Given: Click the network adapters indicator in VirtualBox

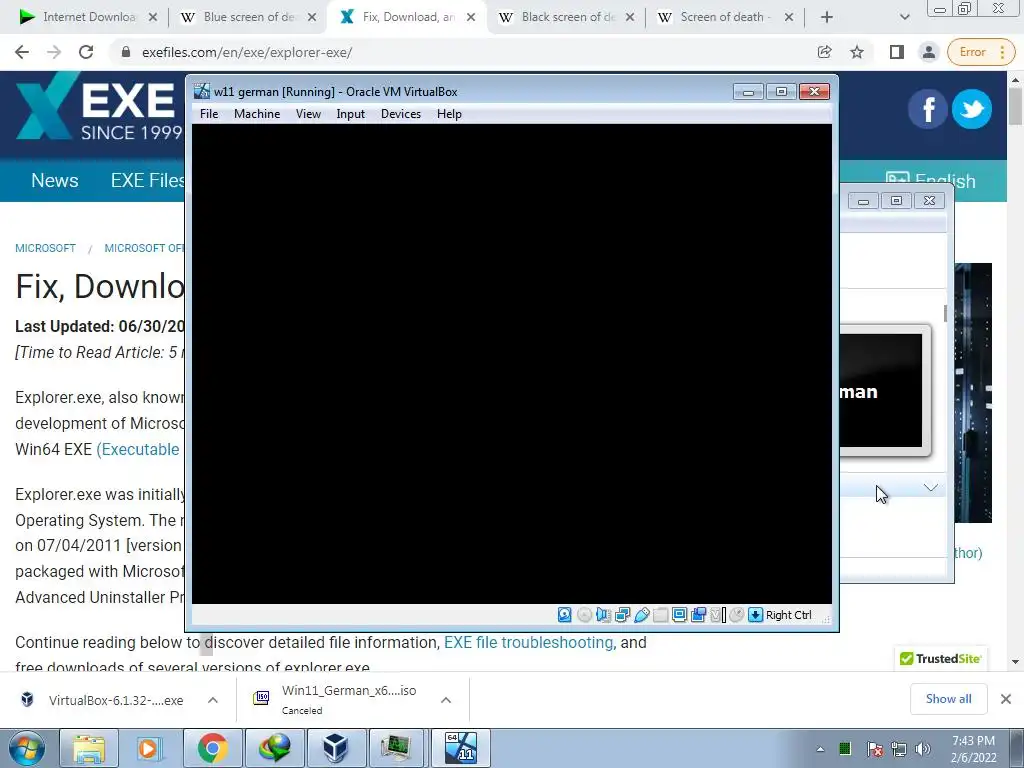Looking at the screenshot, I should click(622, 615).
